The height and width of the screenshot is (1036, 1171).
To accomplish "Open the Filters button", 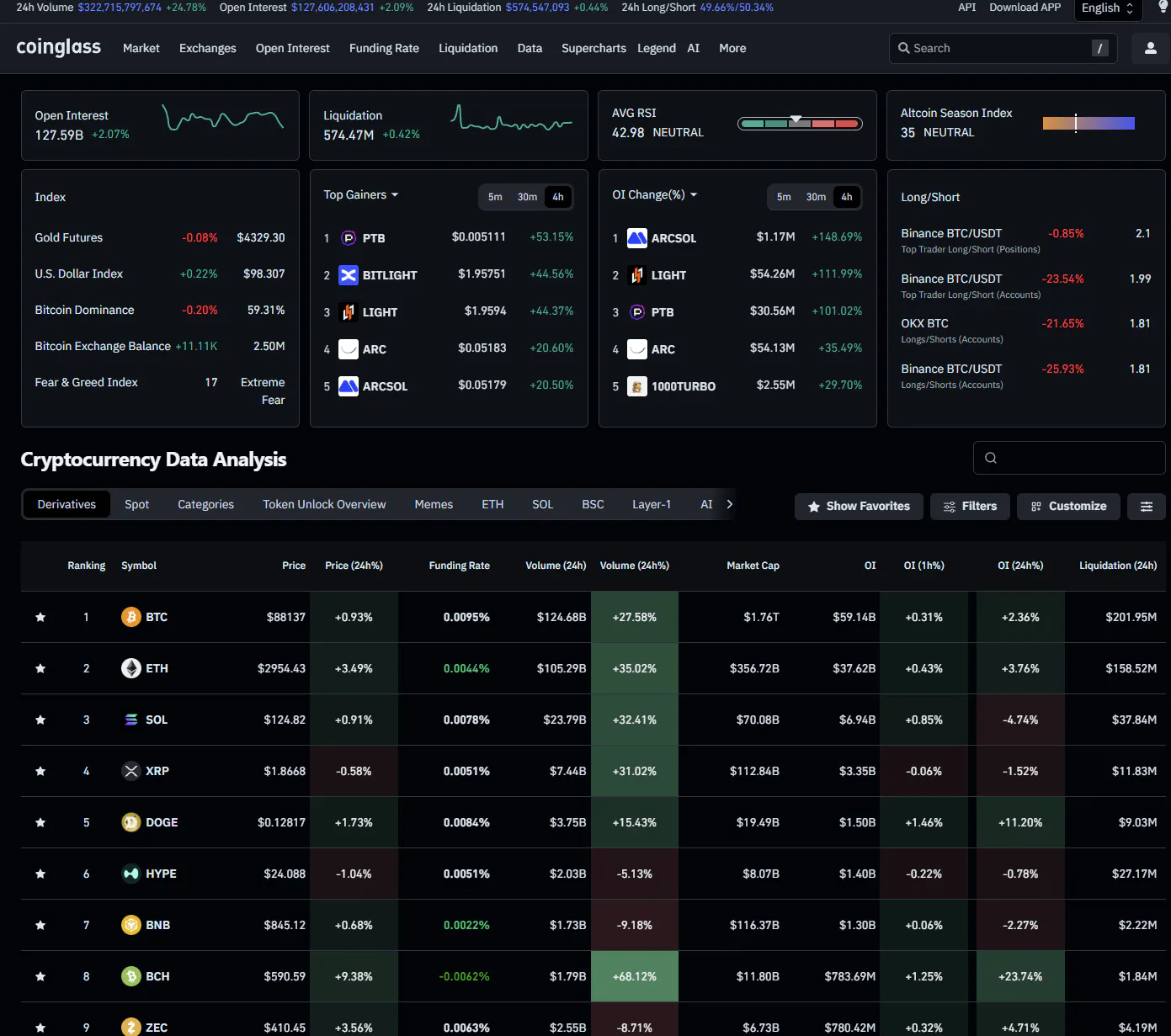I will point(970,506).
